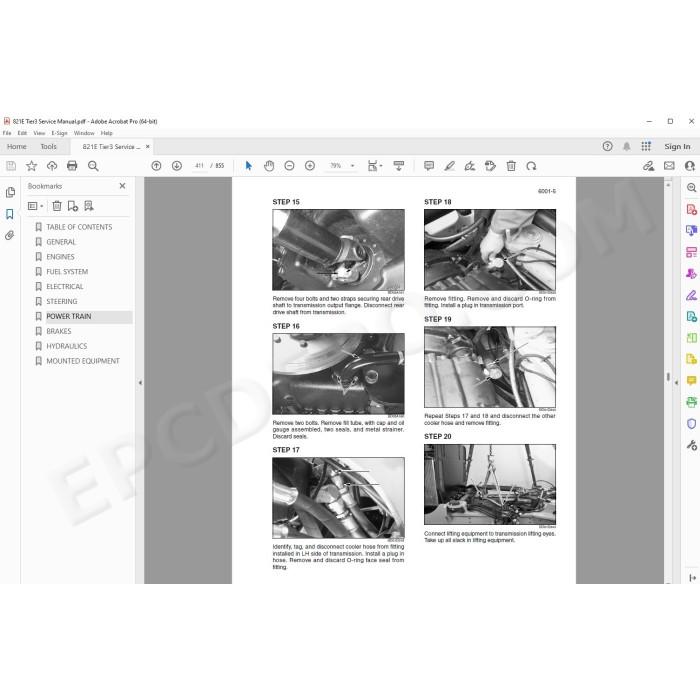The height and width of the screenshot is (700, 700).
Task: Activate the Hand pan tool
Action: tap(269, 166)
